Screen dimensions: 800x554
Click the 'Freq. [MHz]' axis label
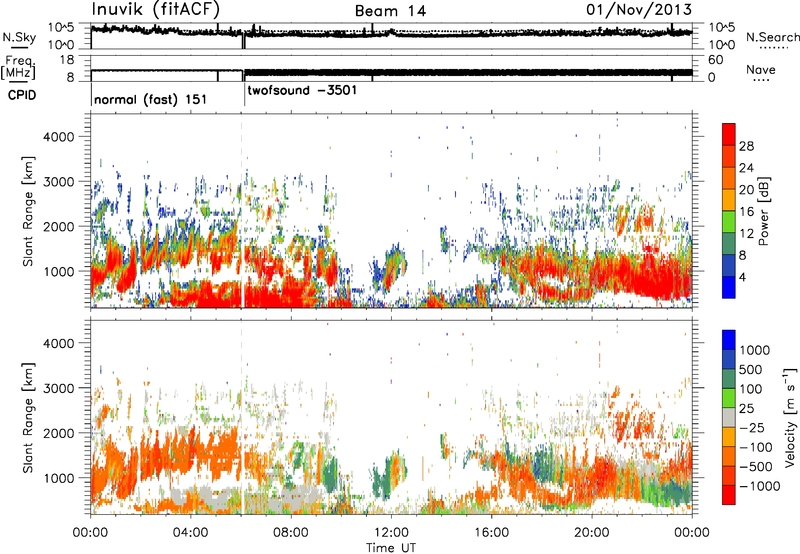point(18,67)
